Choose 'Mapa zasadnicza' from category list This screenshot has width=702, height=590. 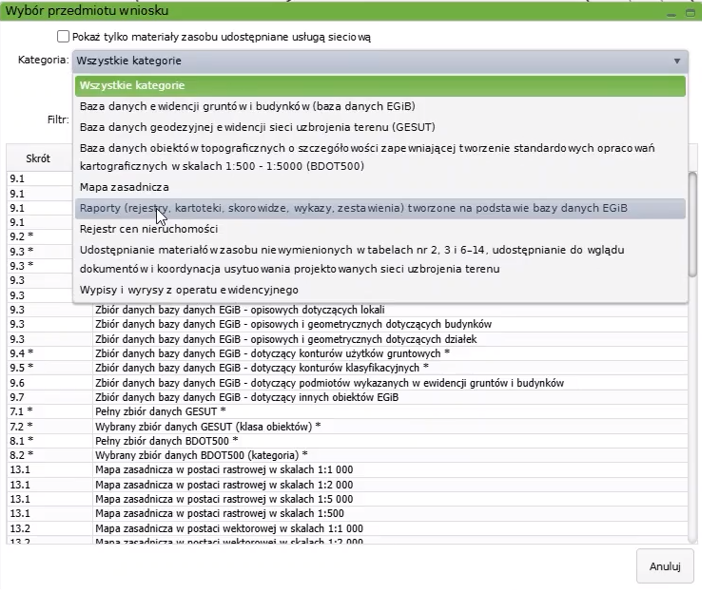(124, 187)
